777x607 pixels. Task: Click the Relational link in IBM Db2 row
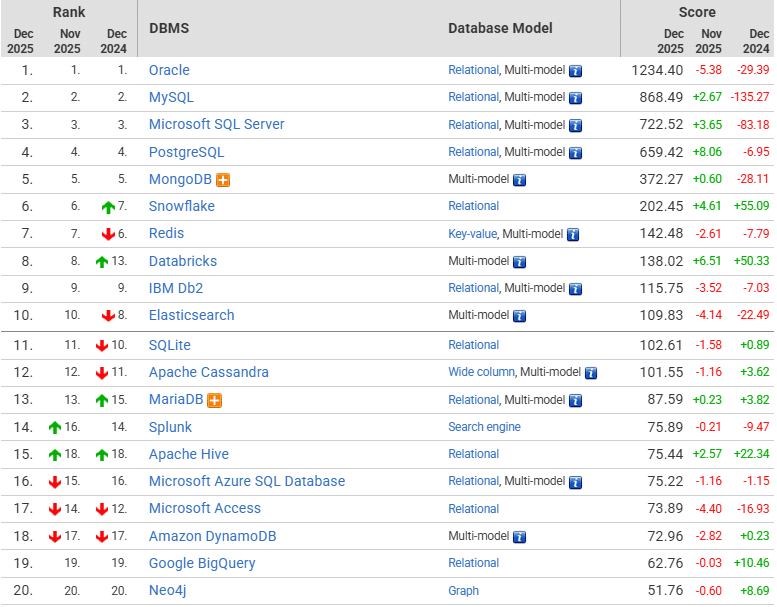pos(473,288)
